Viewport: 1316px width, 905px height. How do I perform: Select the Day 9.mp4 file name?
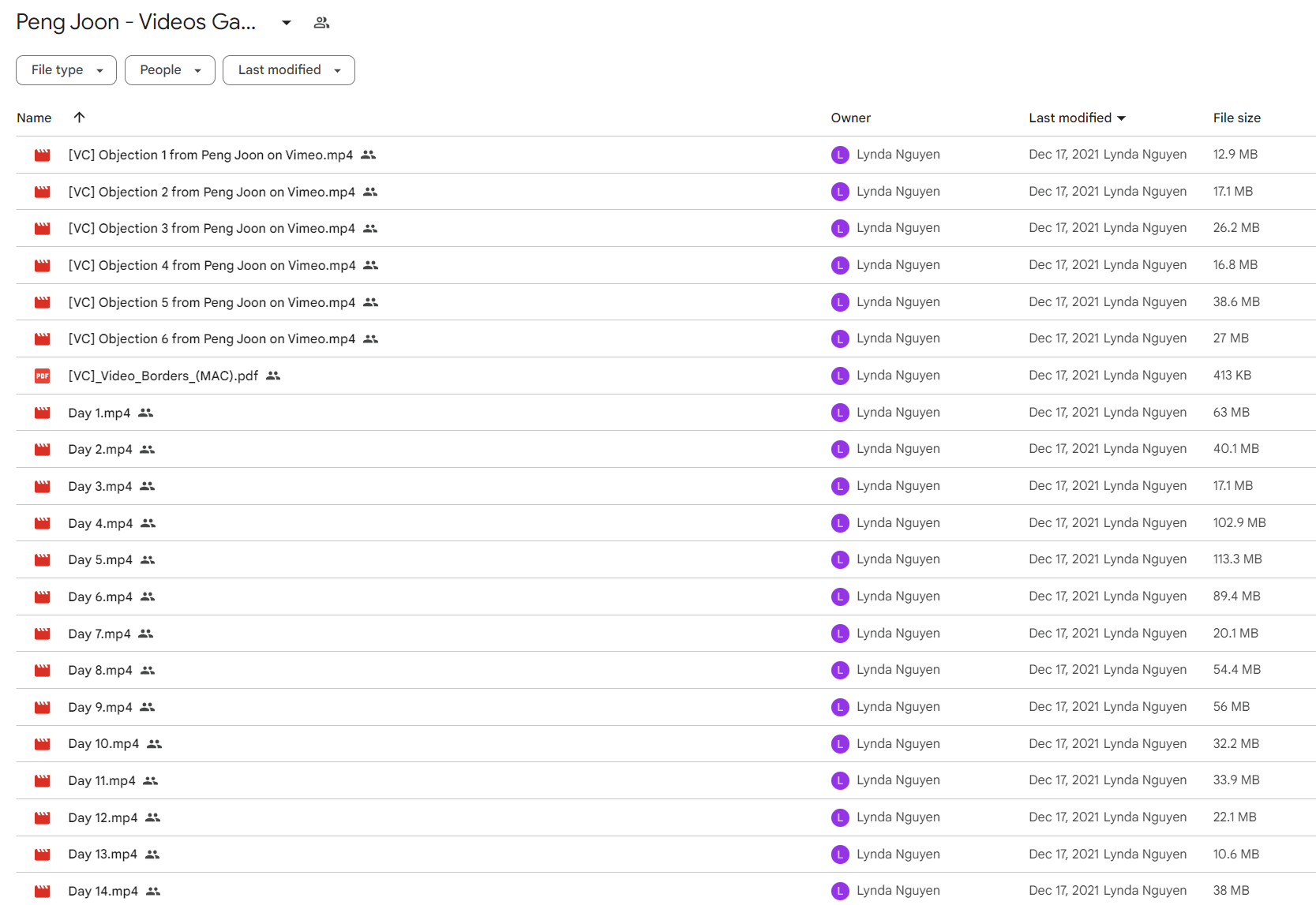click(x=100, y=707)
